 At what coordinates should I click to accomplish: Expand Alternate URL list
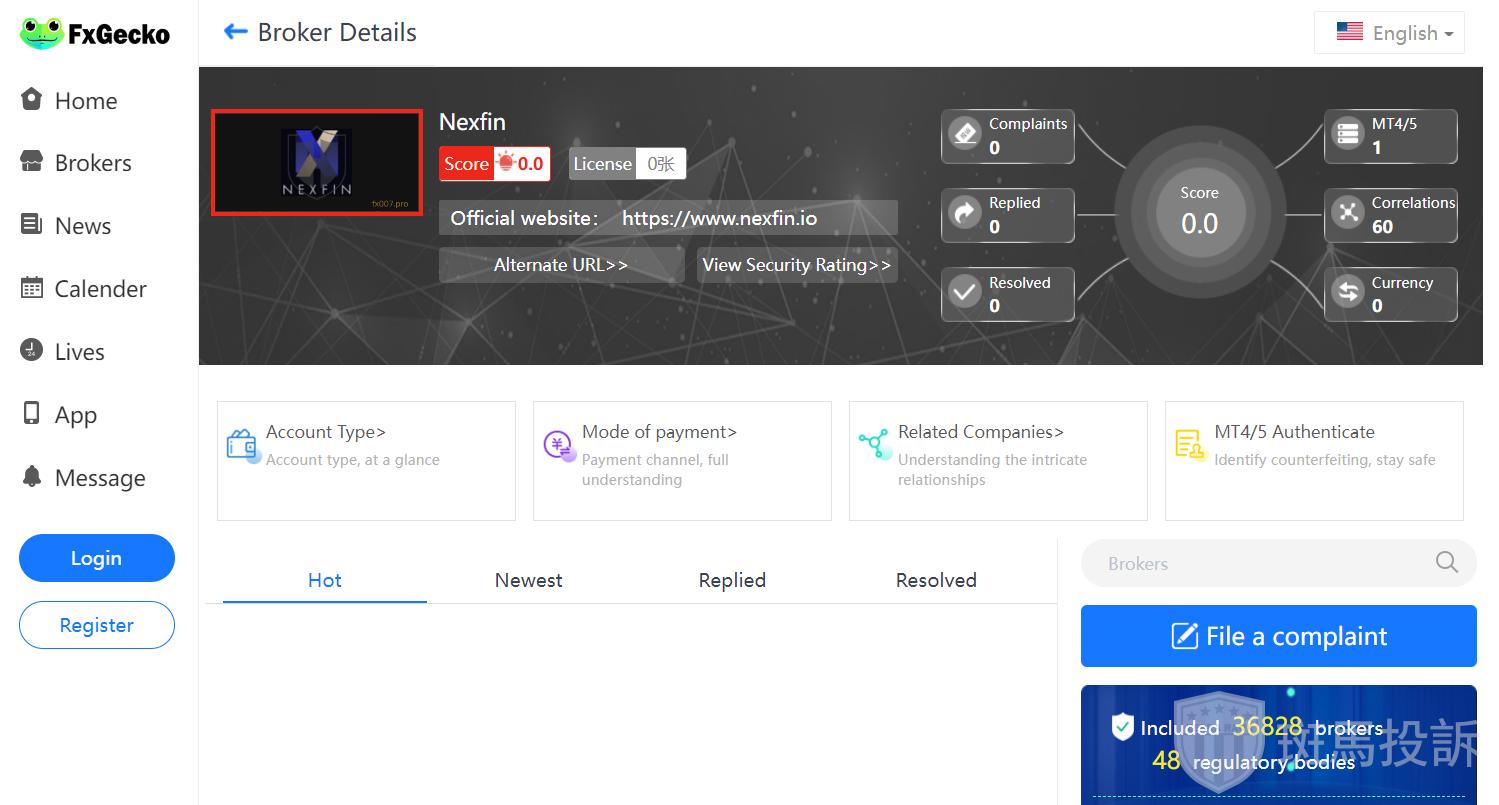coord(561,265)
